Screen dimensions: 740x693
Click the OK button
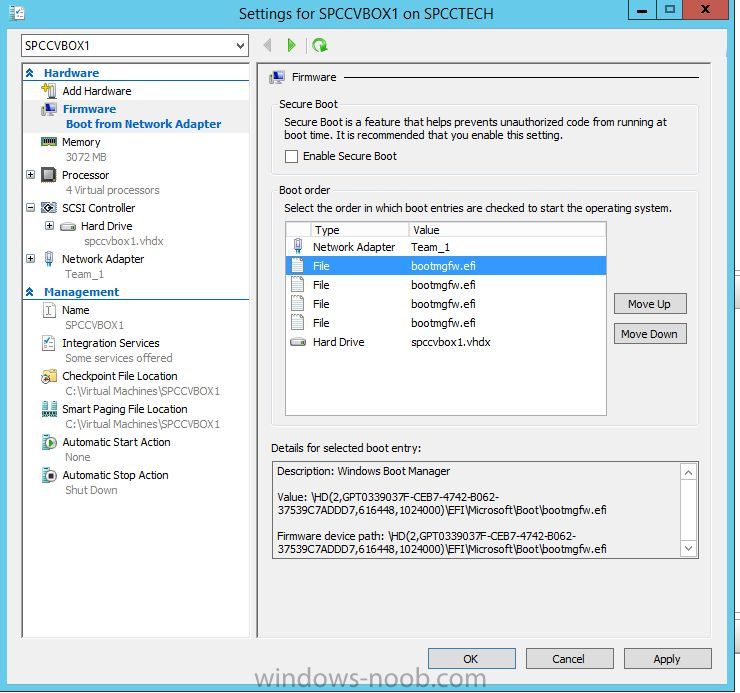[x=471, y=659]
